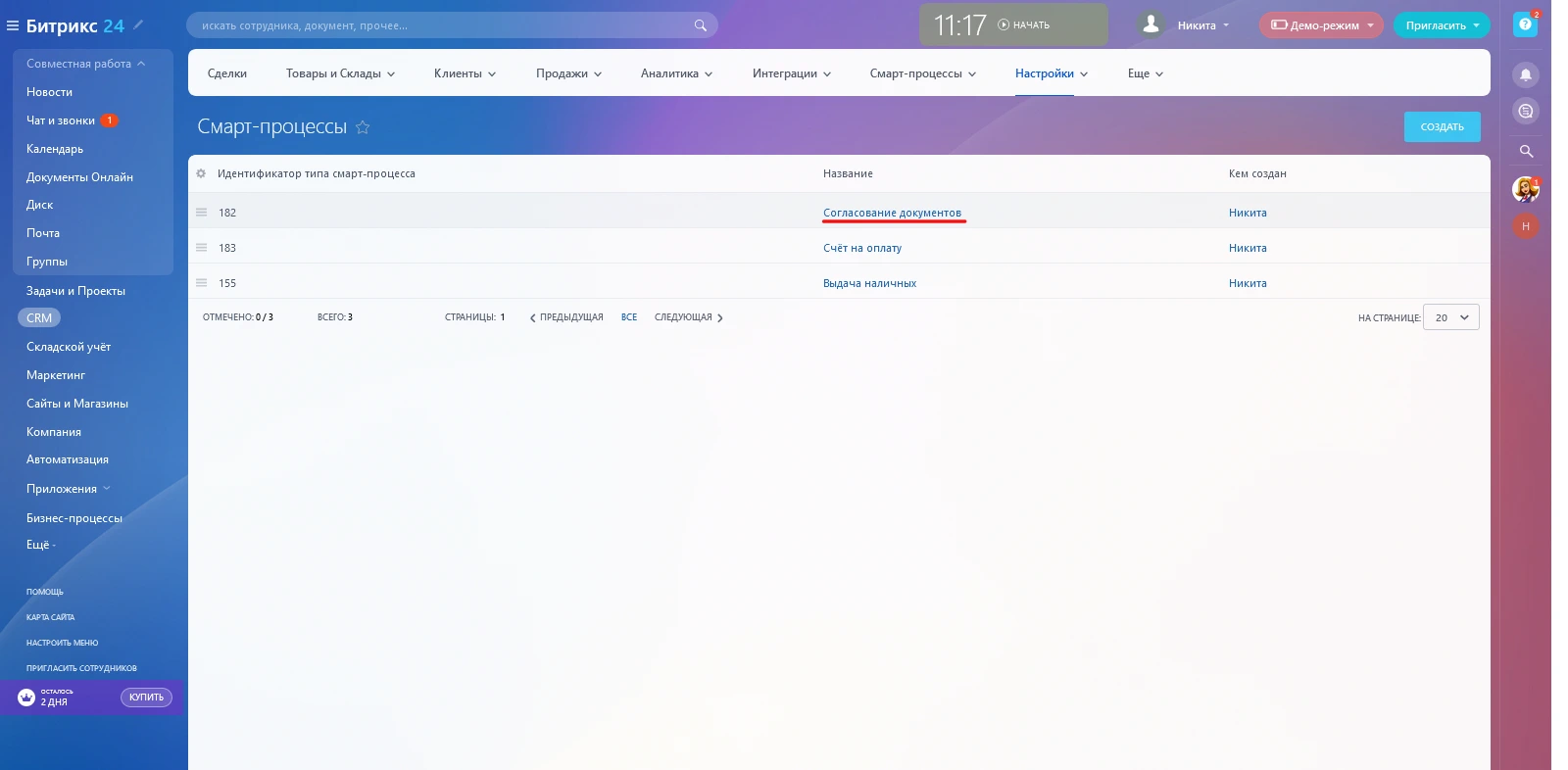
Task: Click the chat bubble icon in right panel
Action: point(1526,111)
